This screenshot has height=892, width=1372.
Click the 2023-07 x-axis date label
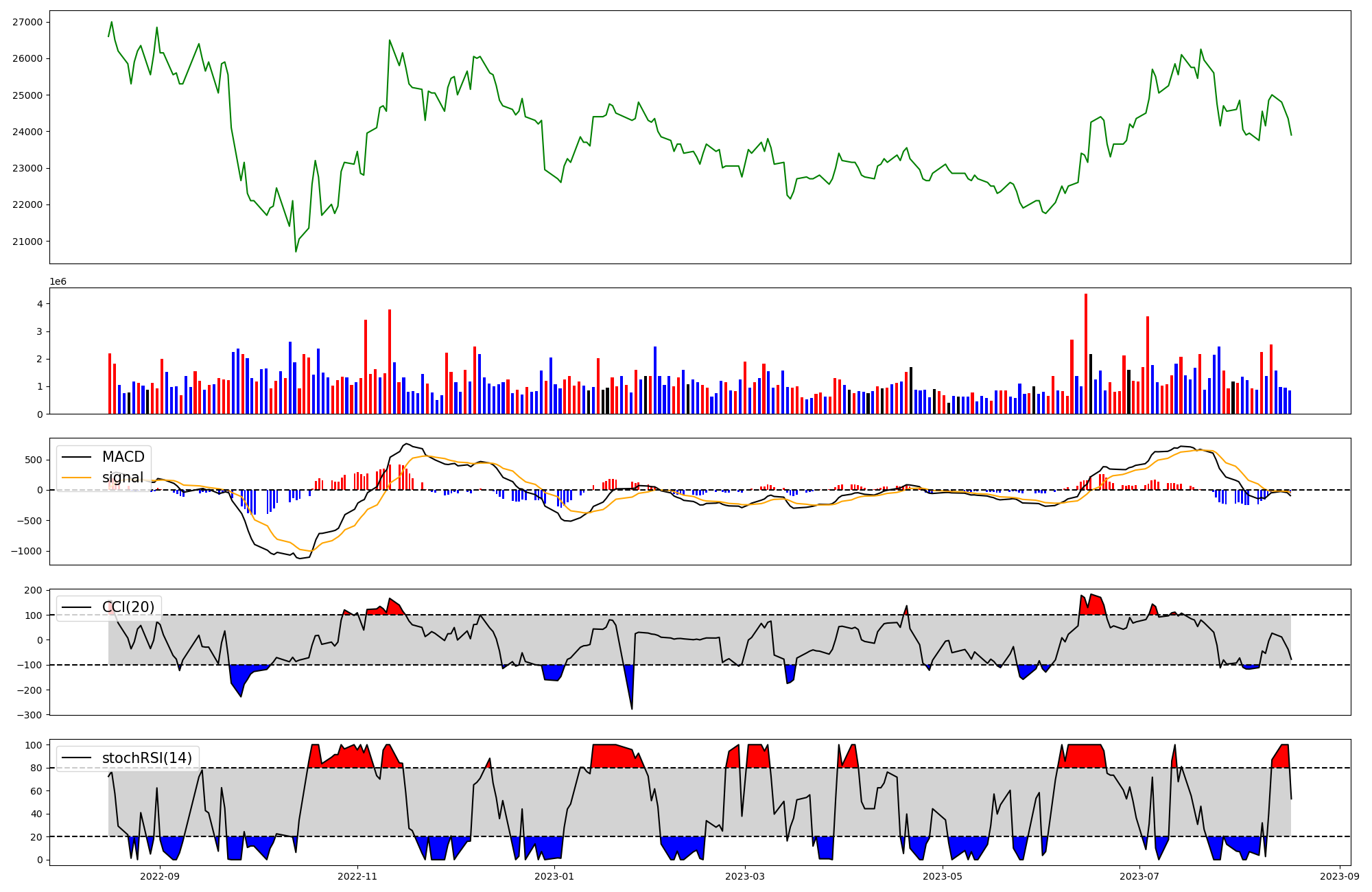(x=1139, y=876)
